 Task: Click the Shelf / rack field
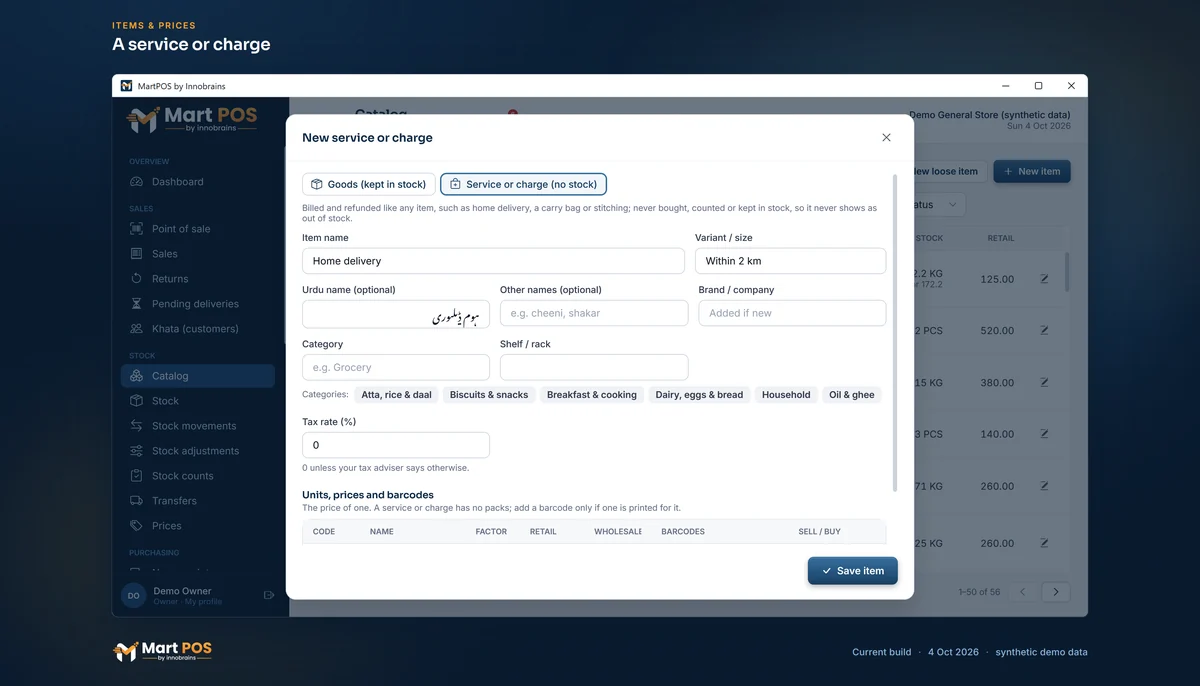pos(594,367)
